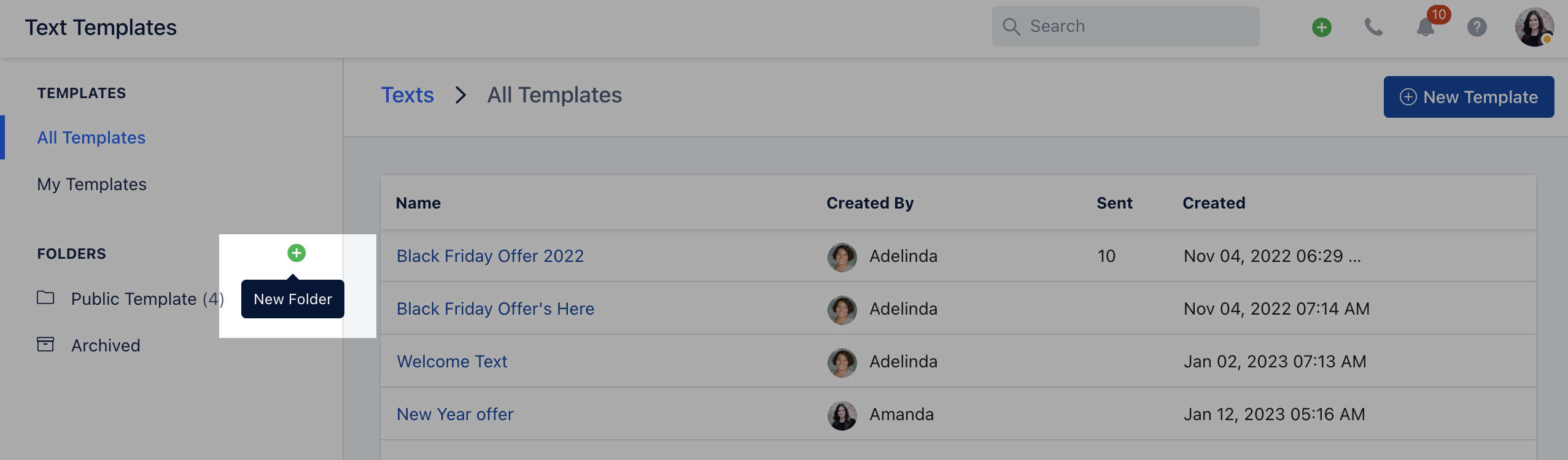Open Black Friday Offer's Here template
The image size is (1568, 460).
[495, 309]
